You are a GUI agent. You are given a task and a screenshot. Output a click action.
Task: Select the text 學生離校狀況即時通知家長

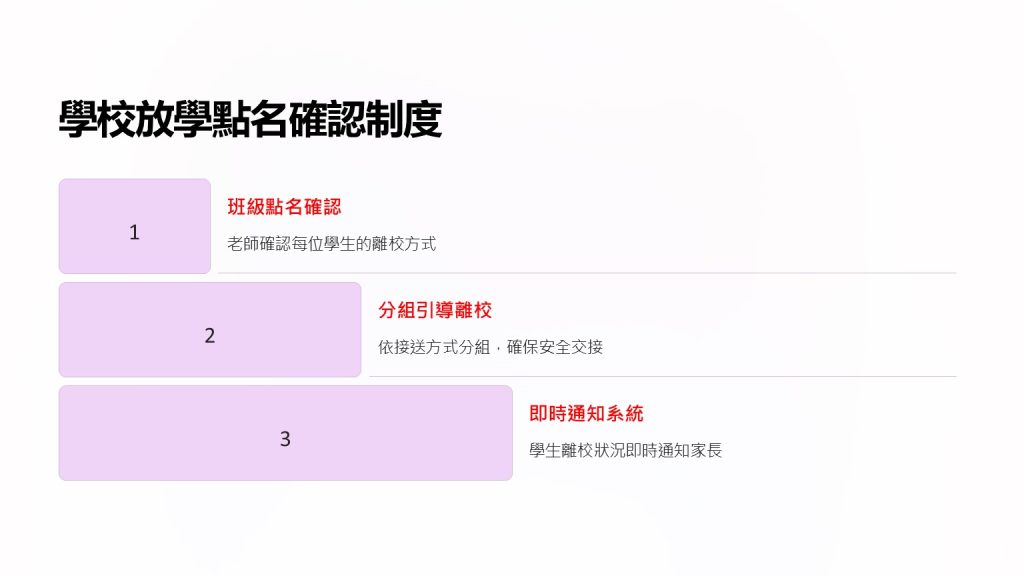click(626, 450)
